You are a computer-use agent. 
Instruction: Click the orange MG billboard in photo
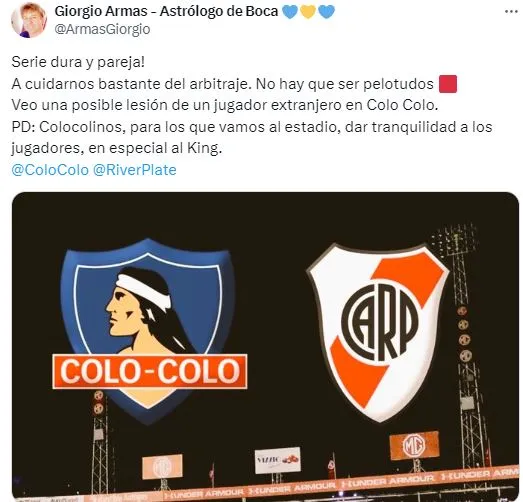414,445
